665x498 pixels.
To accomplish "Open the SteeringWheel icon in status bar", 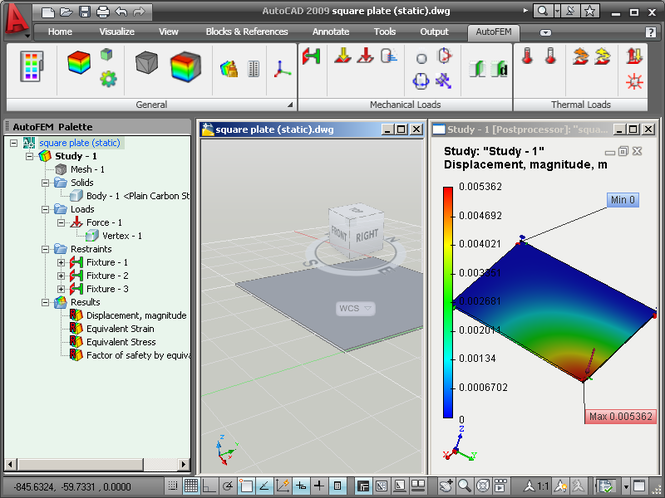I will tap(483, 485).
